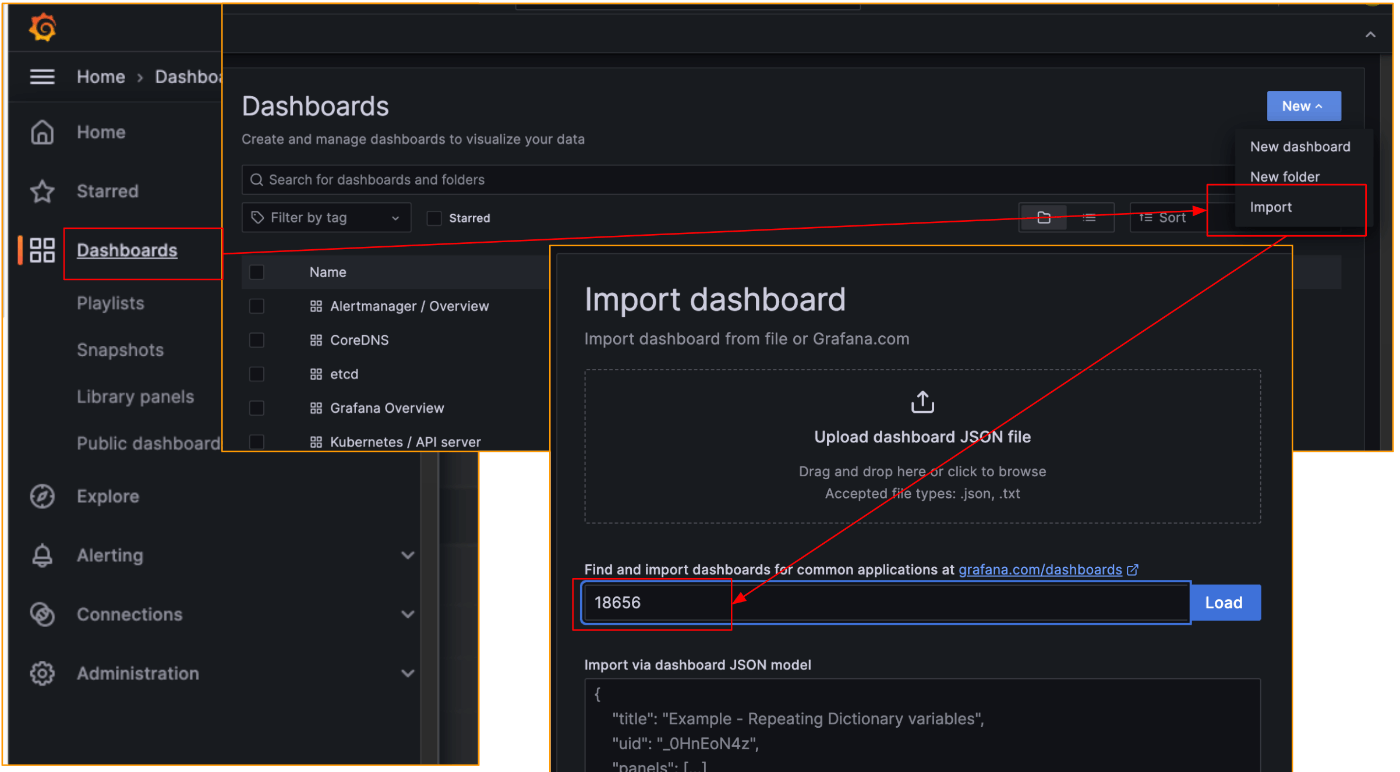Viewport: 1400px width, 772px height.
Task: Click inside the dashboard JSON model textarea
Action: [x=922, y=725]
